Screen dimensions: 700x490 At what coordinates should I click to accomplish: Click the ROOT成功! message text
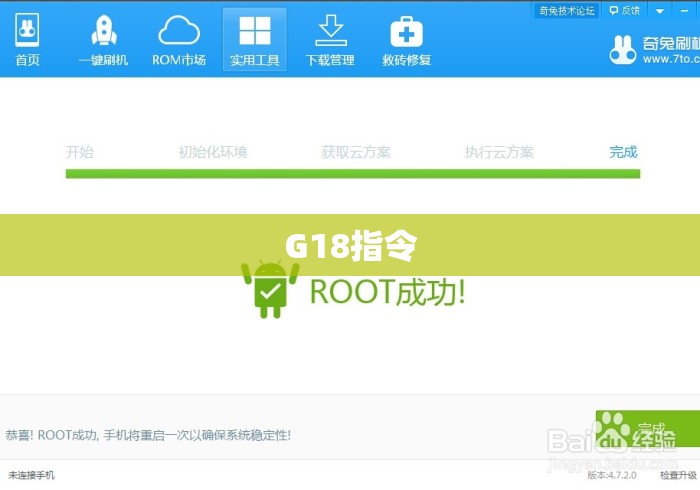388,292
